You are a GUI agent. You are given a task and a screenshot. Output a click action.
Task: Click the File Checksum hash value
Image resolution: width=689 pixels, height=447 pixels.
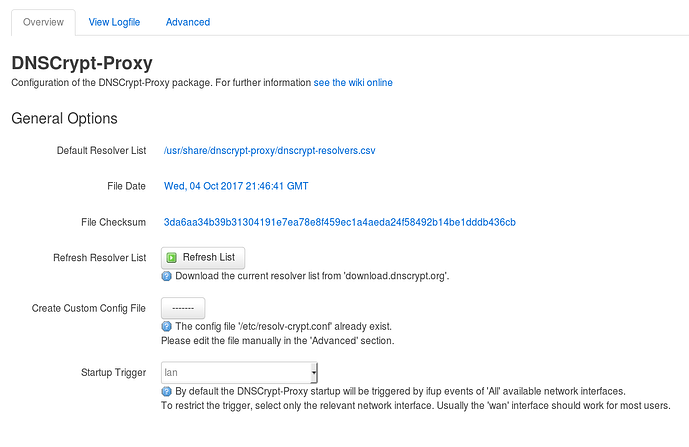tap(339, 221)
